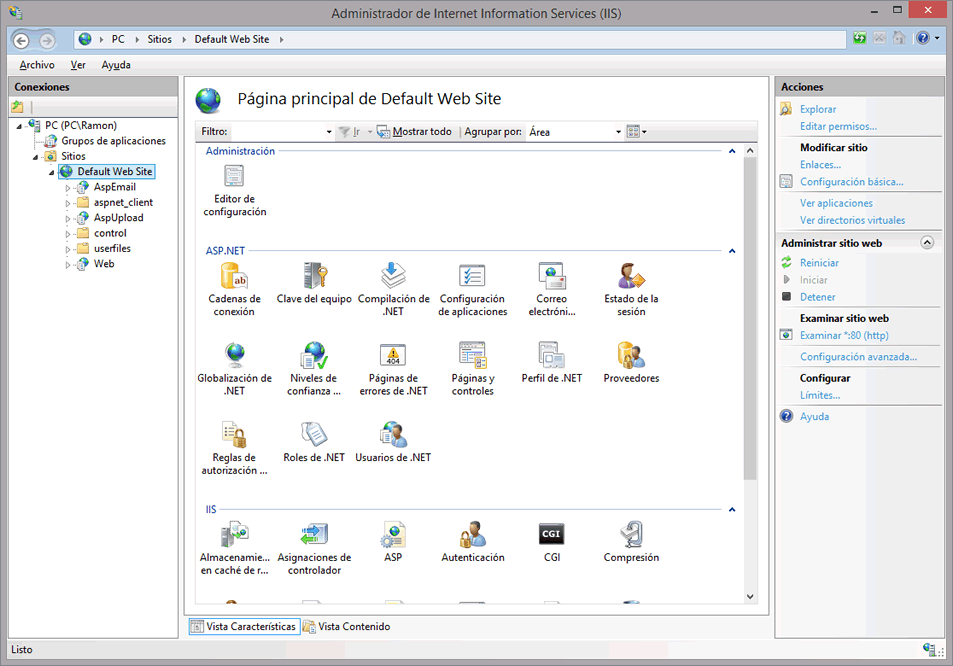Click the Conexiones create connection icon
Screen dimensions: 953x666
tap(18, 108)
